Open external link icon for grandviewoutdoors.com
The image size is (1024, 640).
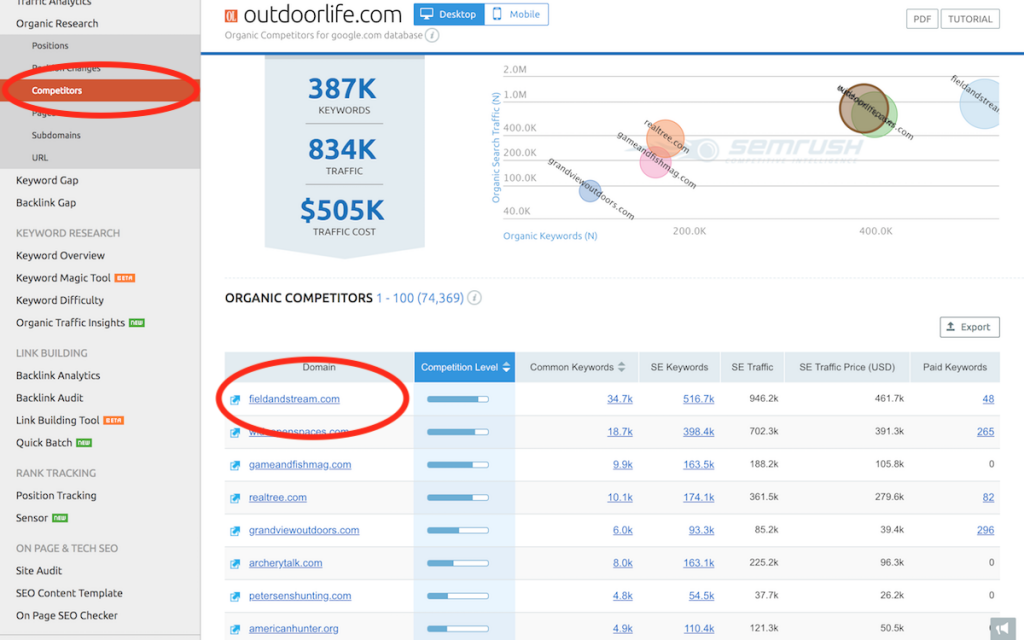(x=234, y=530)
